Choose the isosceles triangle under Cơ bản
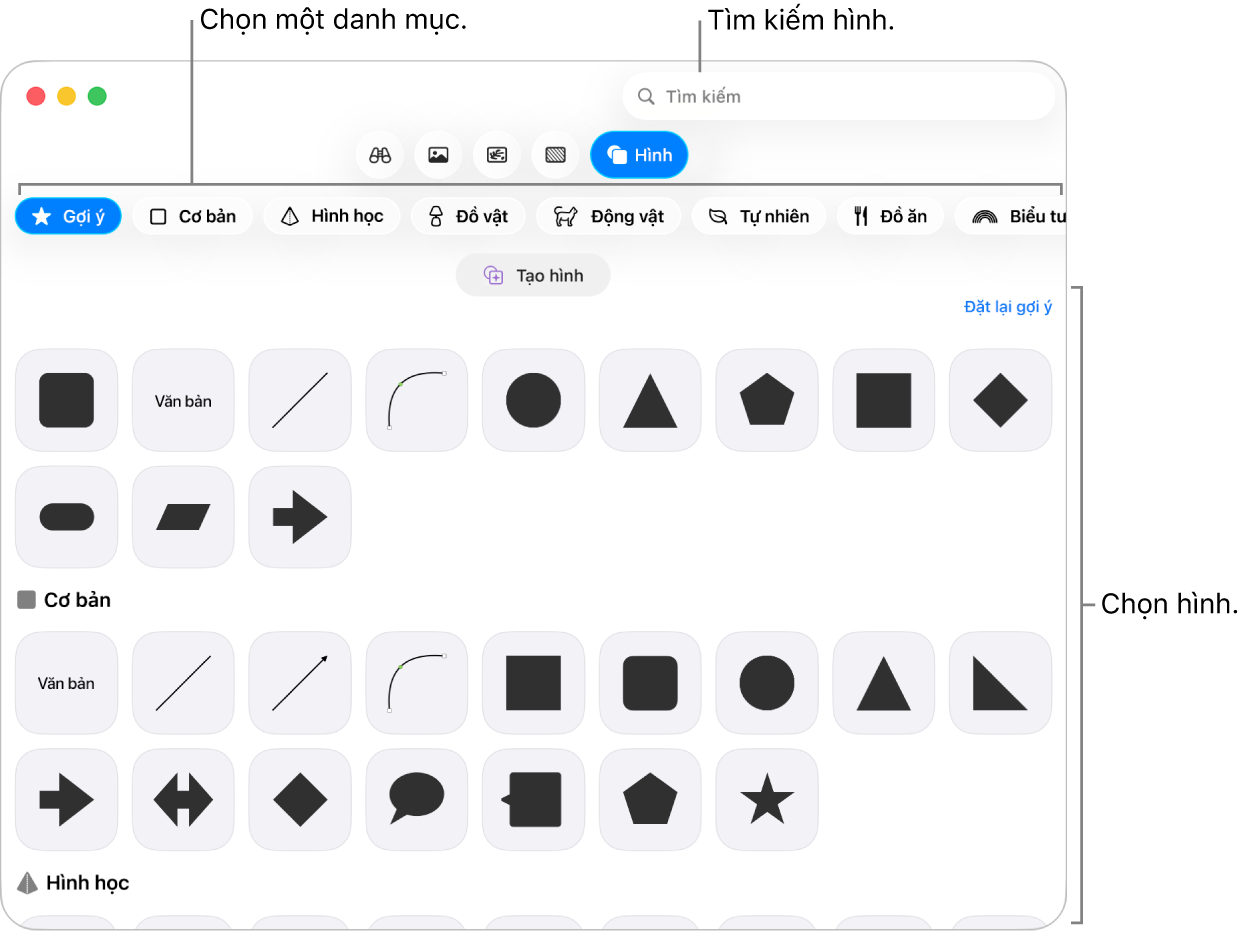The height and width of the screenshot is (934, 1245). [884, 683]
